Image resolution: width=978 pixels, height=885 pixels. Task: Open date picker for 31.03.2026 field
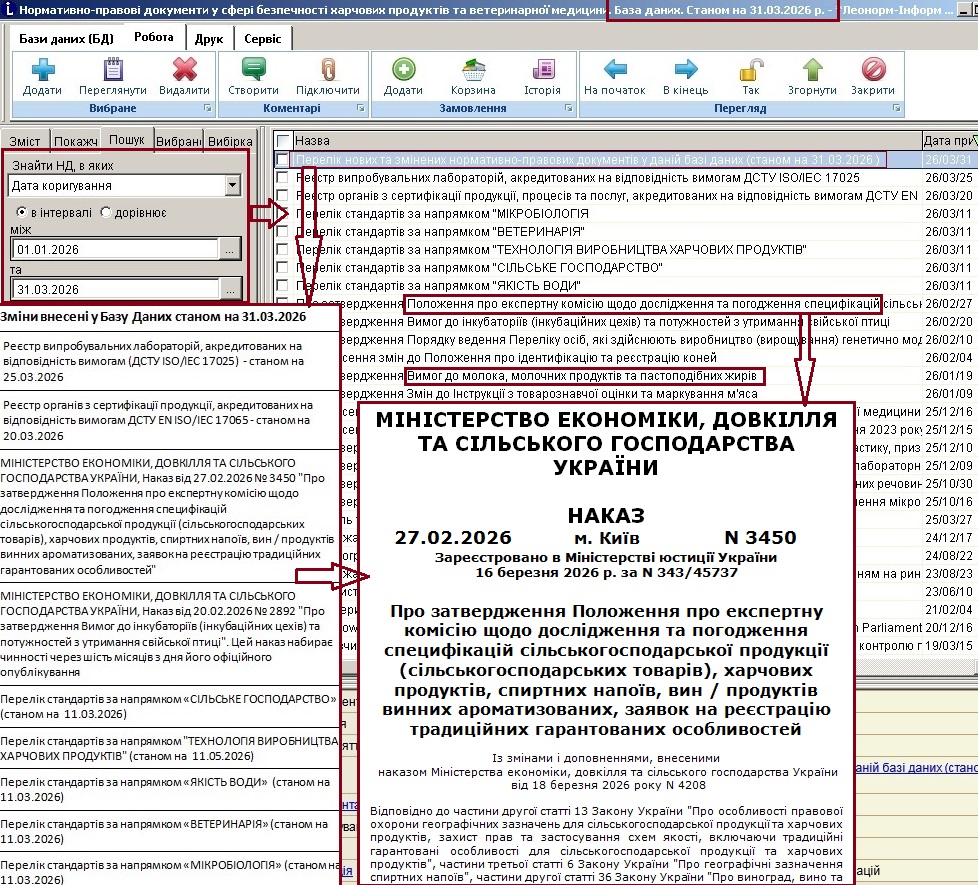230,290
